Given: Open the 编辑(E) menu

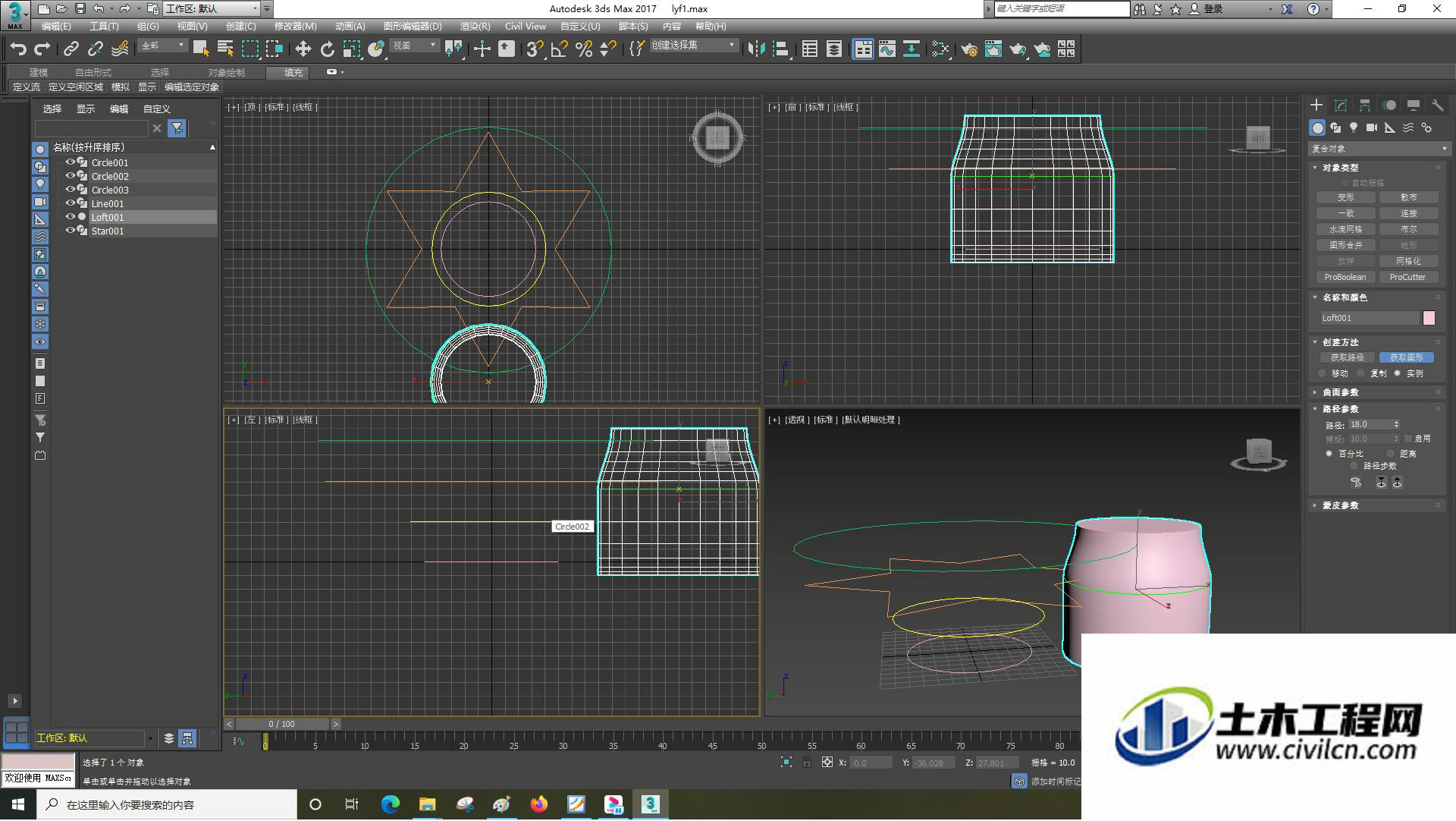Looking at the screenshot, I should pyautogui.click(x=56, y=26).
